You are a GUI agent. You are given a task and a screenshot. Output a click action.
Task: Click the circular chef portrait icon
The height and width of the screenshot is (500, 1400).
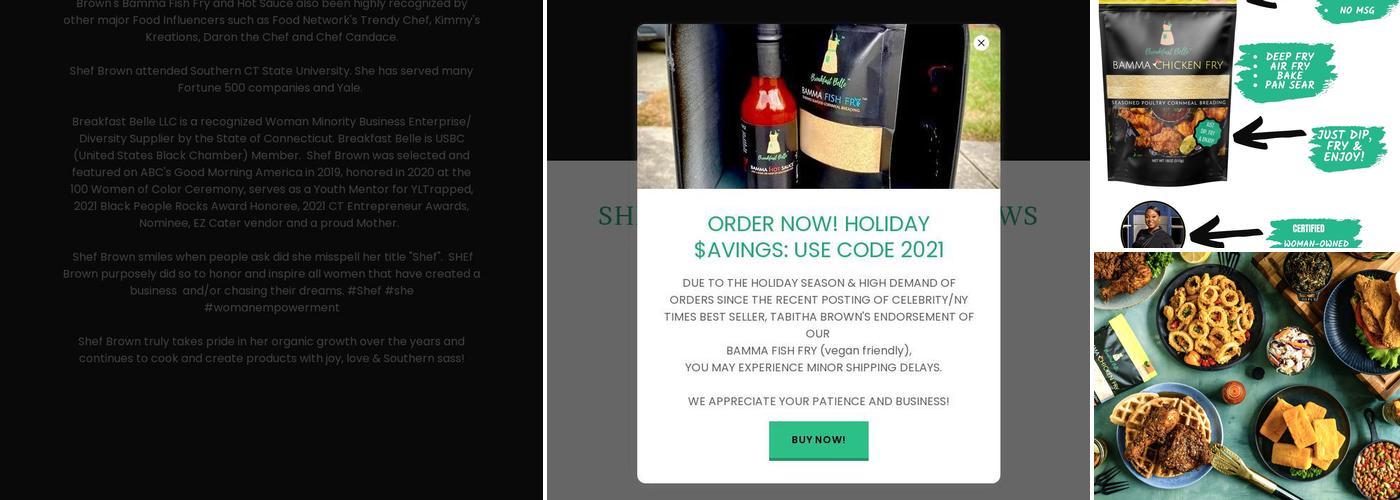coord(1153,227)
